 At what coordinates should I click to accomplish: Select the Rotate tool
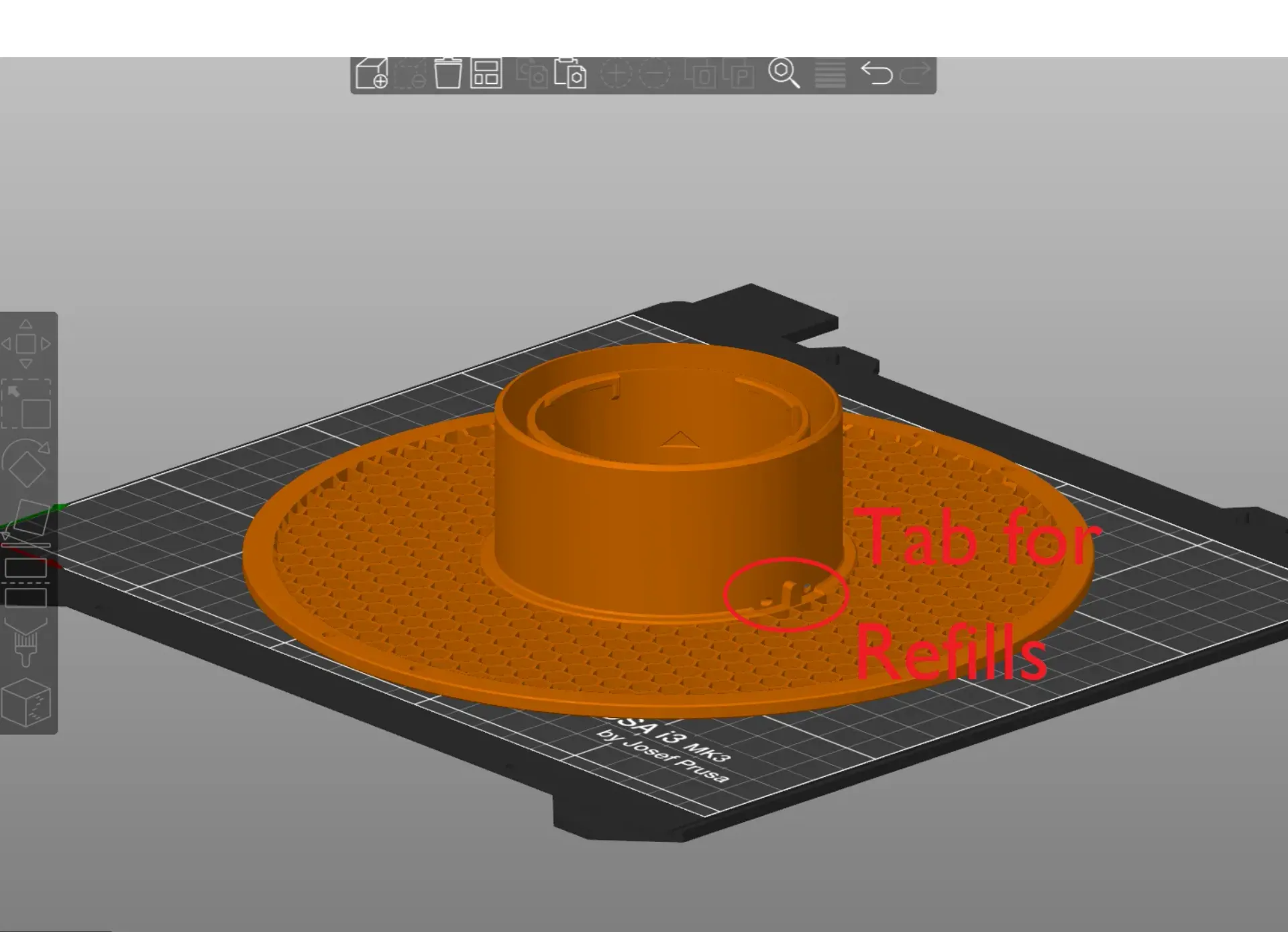(x=26, y=463)
